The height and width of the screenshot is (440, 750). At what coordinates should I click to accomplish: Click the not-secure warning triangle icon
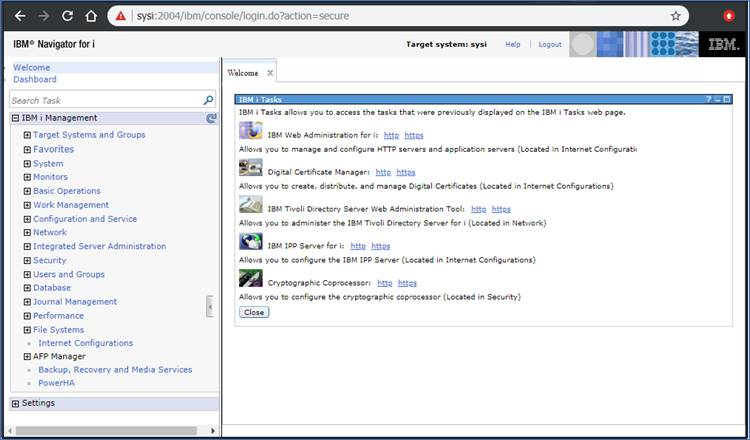click(121, 16)
